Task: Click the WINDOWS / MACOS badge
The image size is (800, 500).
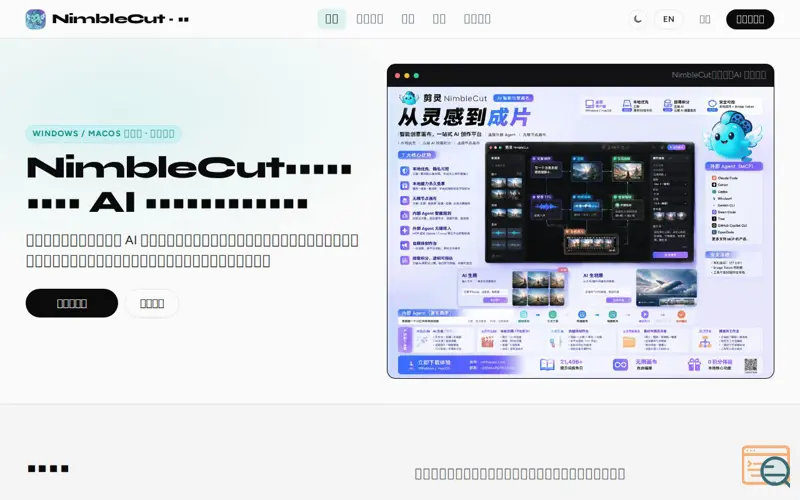Action: click(103, 133)
